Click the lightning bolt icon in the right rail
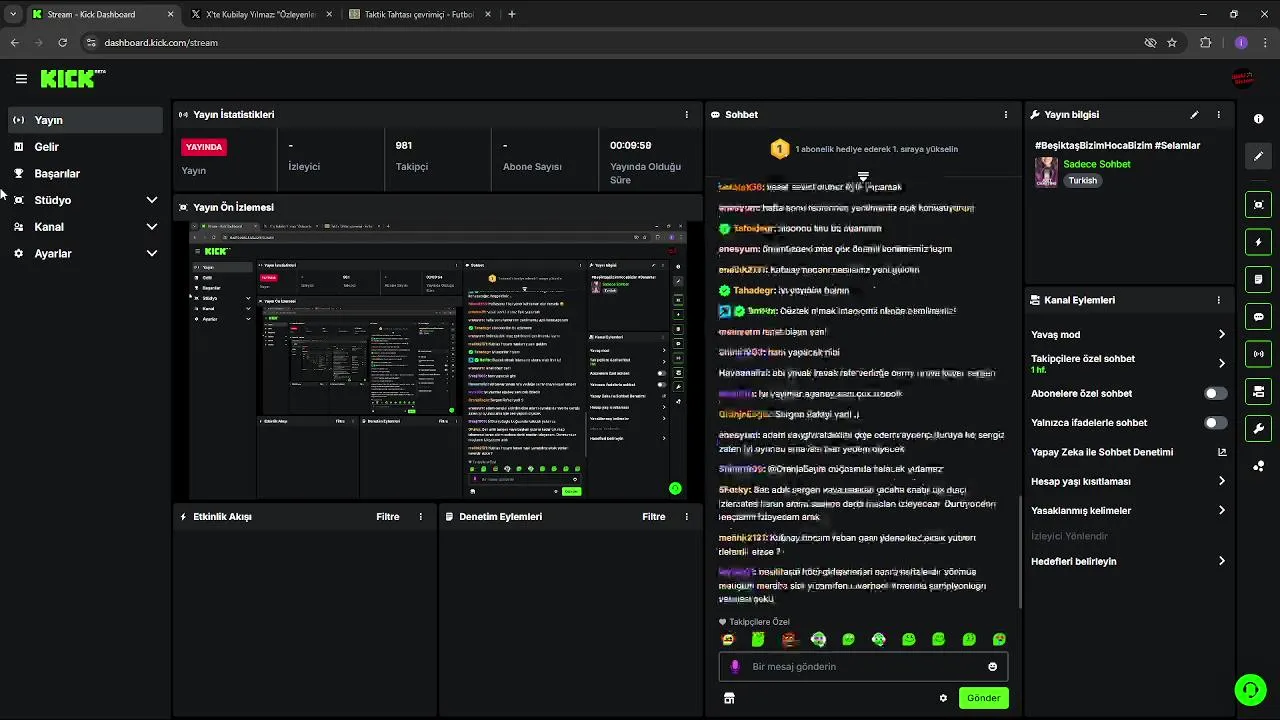Image resolution: width=1280 pixels, height=720 pixels. point(1258,242)
